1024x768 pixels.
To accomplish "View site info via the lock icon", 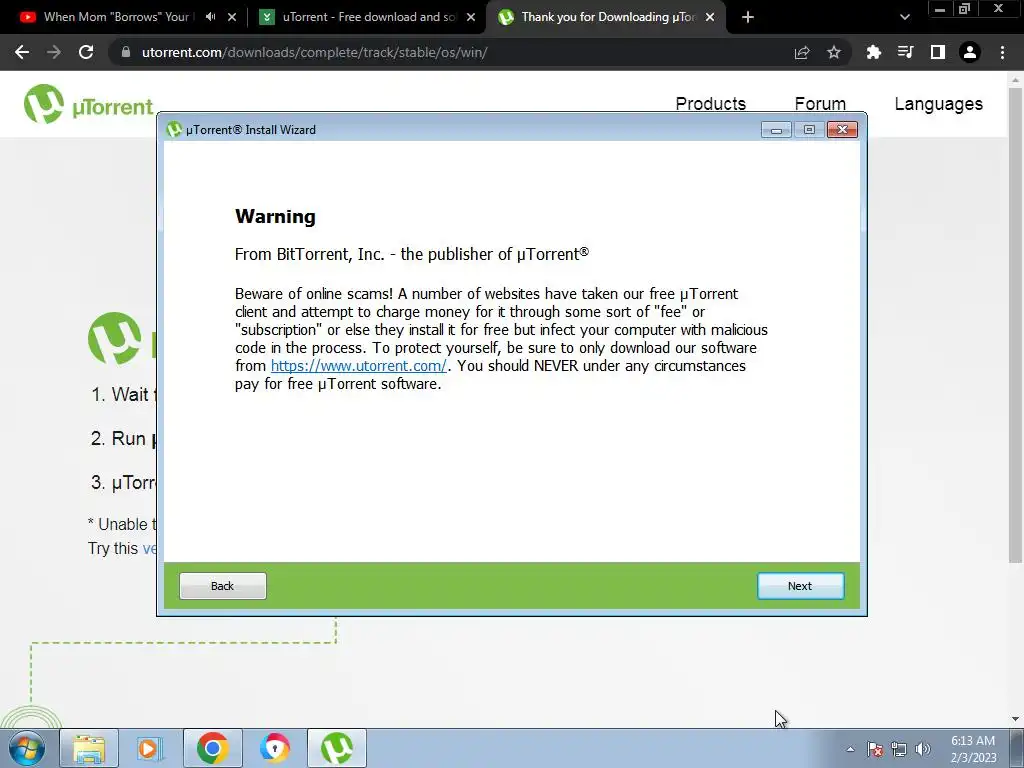I will 125,52.
